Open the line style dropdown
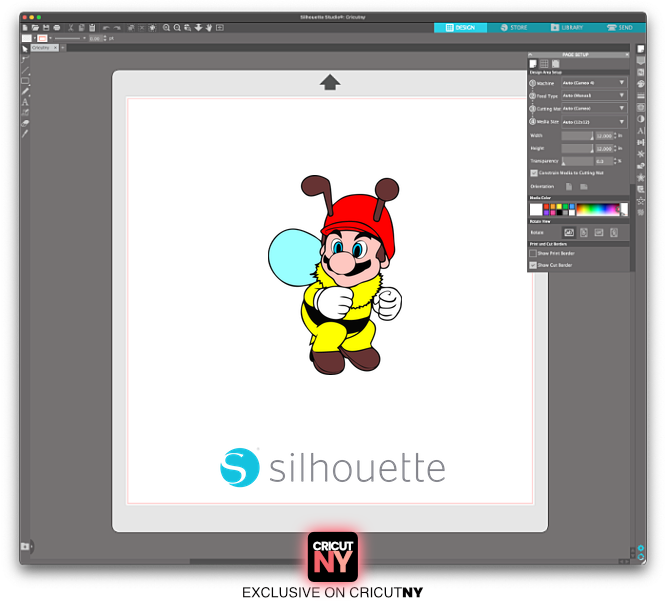Screen dimensions: 665x604 pyautogui.click(x=84, y=38)
